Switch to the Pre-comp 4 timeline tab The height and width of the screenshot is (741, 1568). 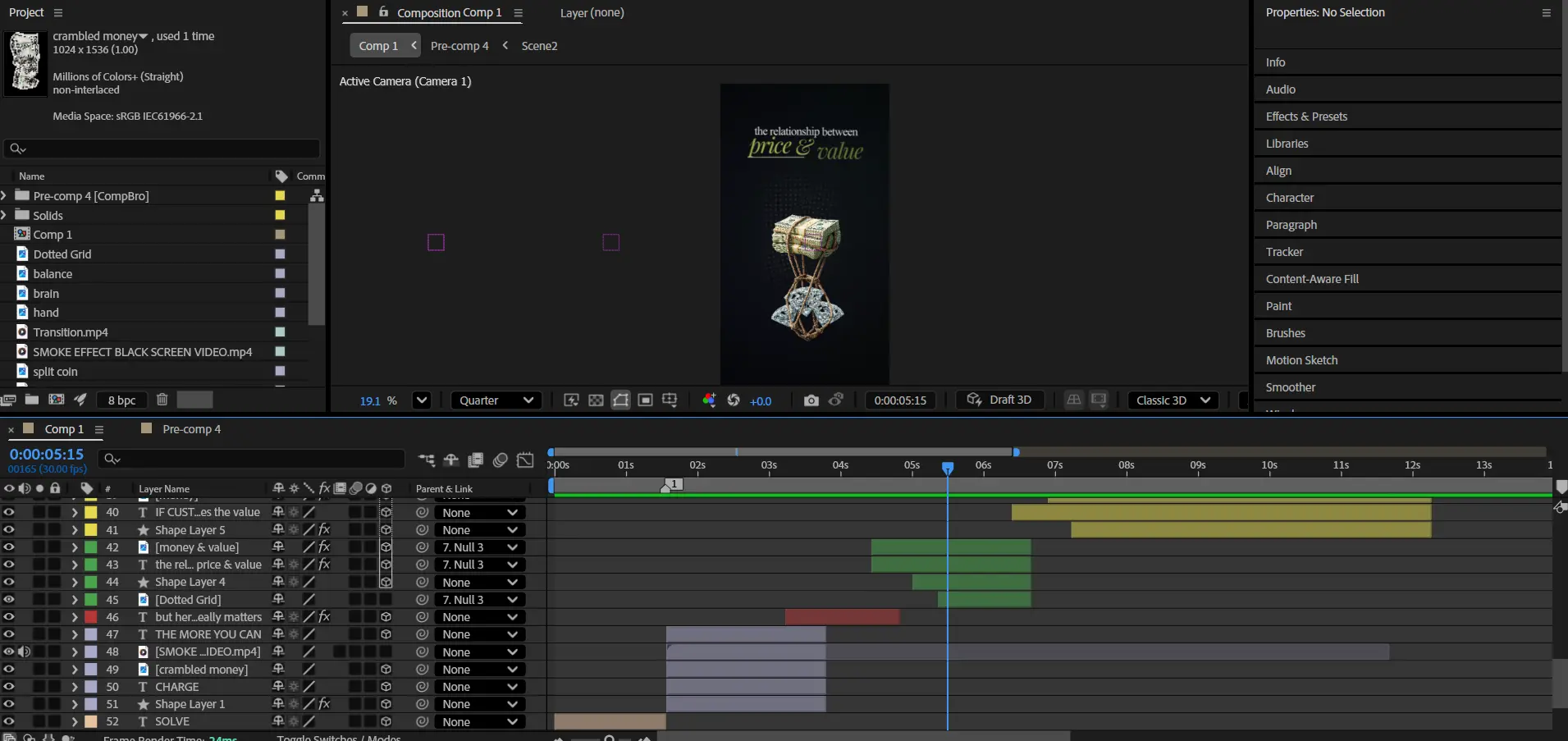(190, 429)
